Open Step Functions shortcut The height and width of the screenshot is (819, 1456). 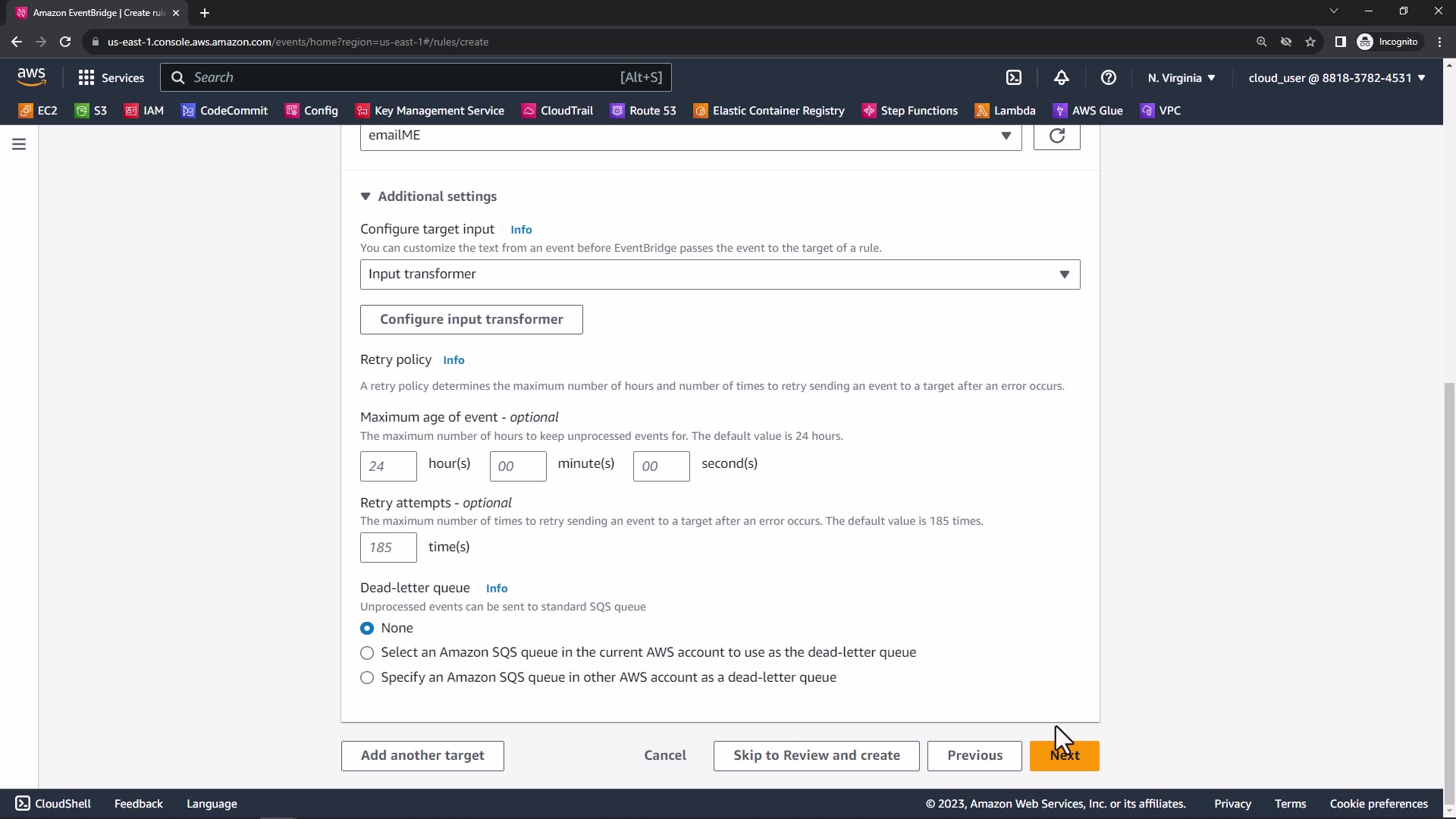[910, 111]
